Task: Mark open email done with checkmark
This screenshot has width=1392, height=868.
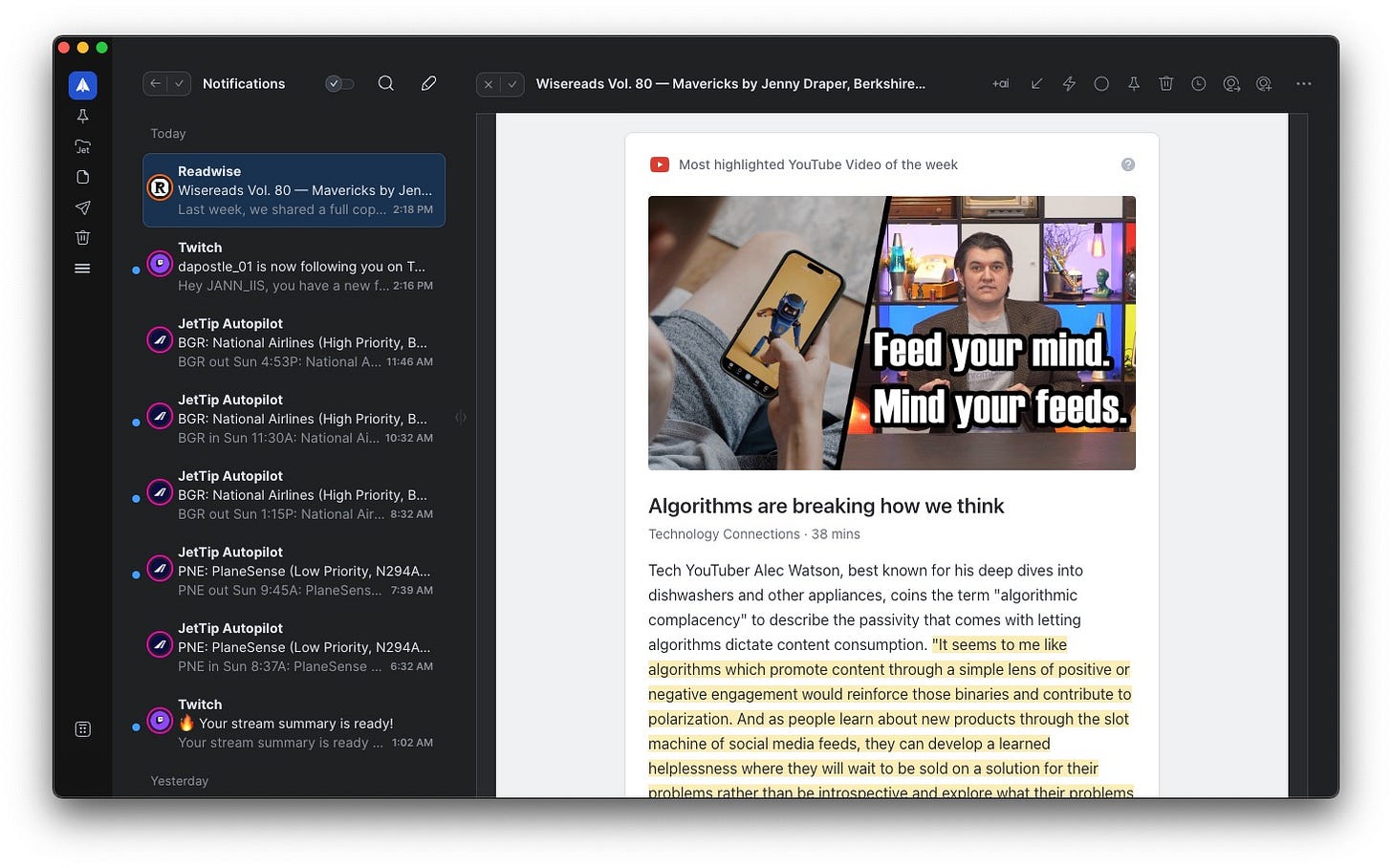Action: tap(512, 84)
